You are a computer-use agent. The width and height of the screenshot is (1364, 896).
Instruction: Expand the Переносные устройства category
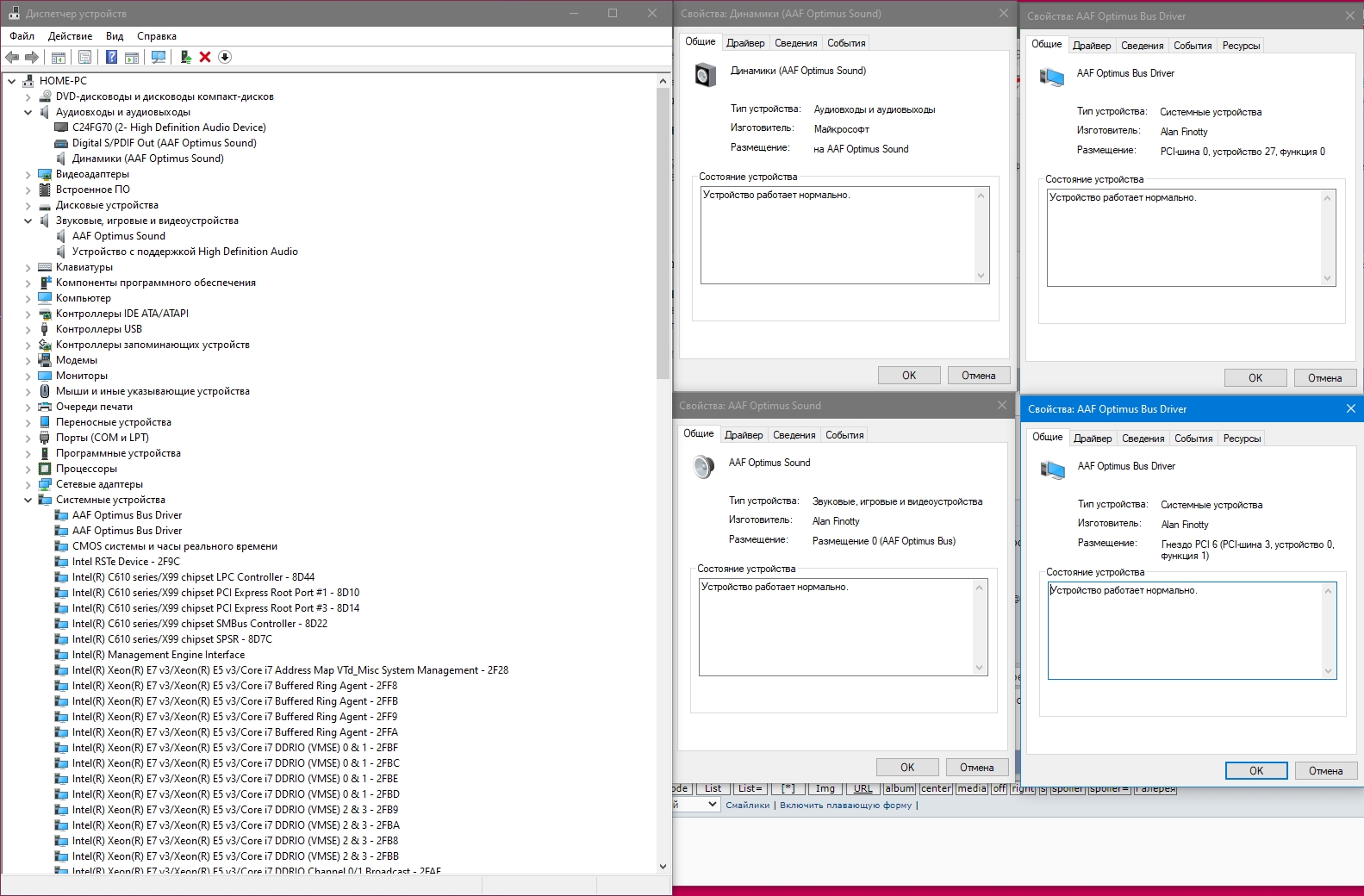point(28,422)
